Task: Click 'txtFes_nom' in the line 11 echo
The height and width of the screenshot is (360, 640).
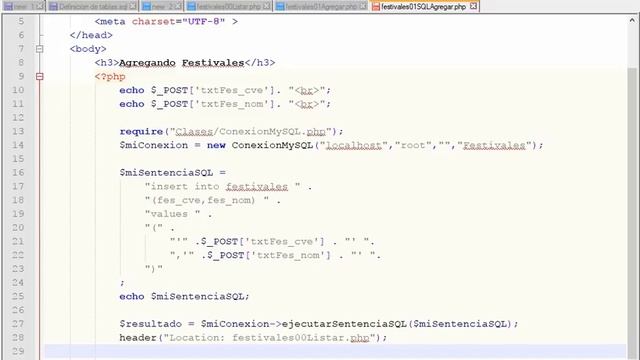Action: pyautogui.click(x=231, y=104)
